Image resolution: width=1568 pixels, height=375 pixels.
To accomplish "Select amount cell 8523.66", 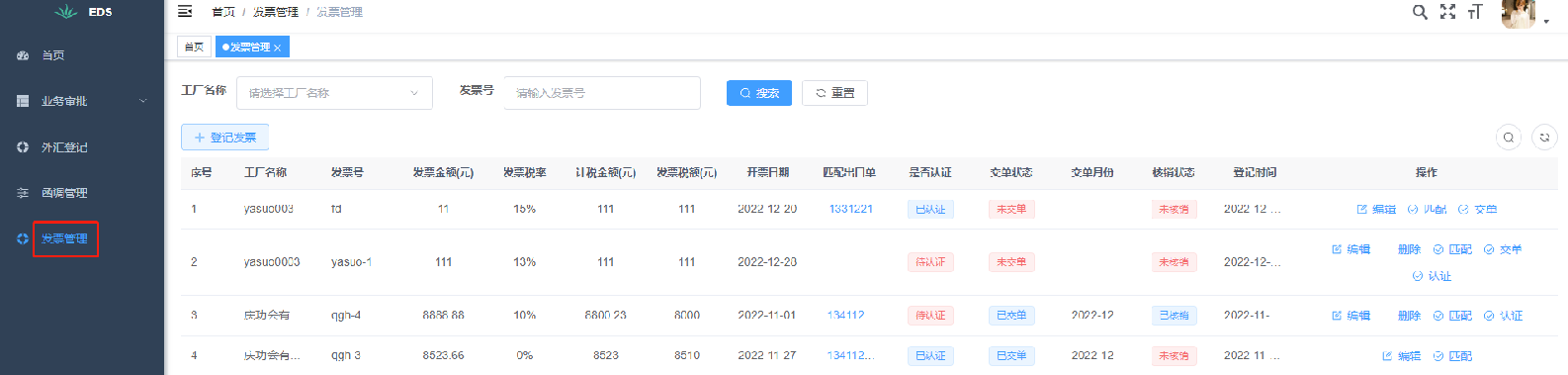I will (443, 355).
